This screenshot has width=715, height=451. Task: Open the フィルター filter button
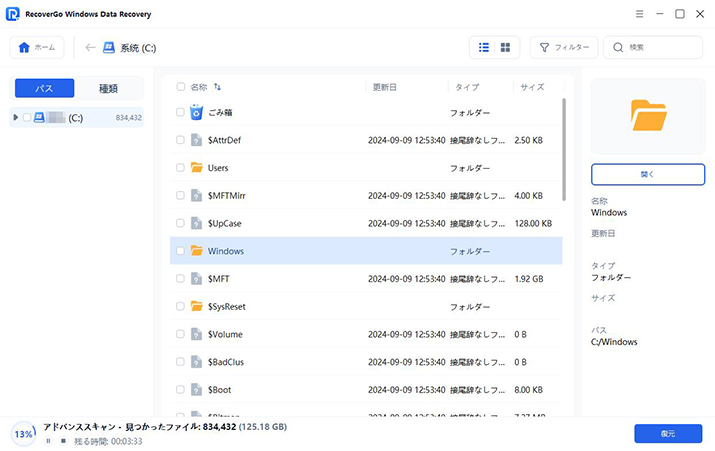coord(564,47)
